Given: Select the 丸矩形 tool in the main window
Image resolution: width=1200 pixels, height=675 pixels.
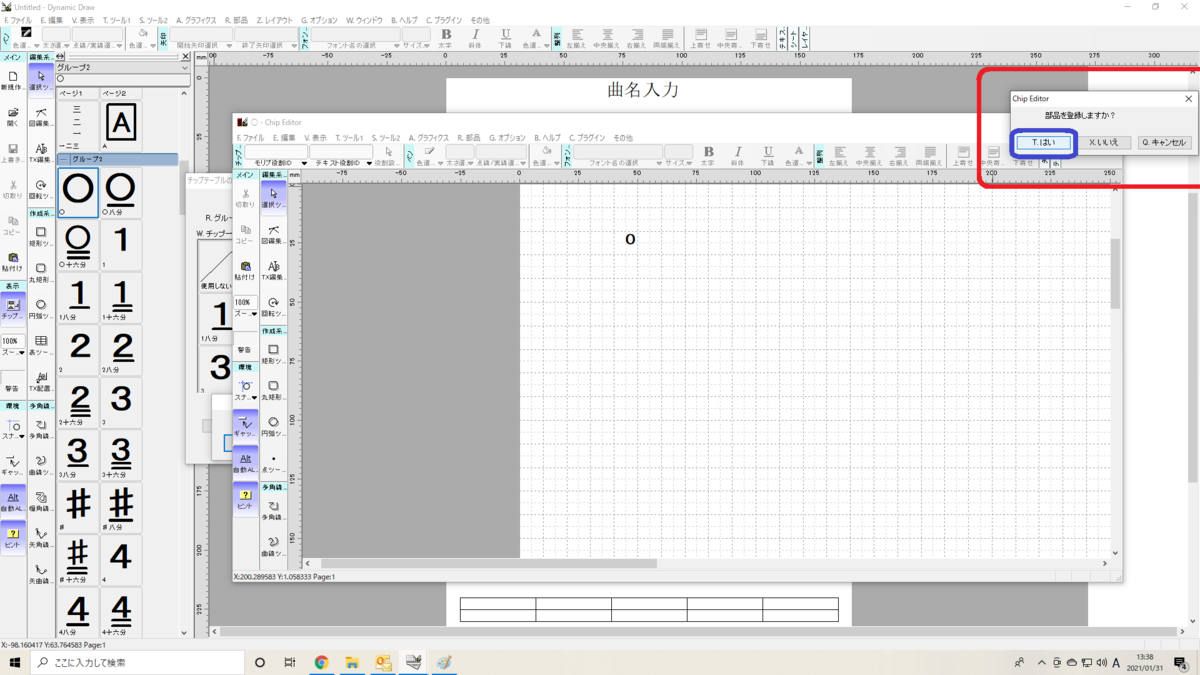Looking at the screenshot, I should tap(41, 272).
